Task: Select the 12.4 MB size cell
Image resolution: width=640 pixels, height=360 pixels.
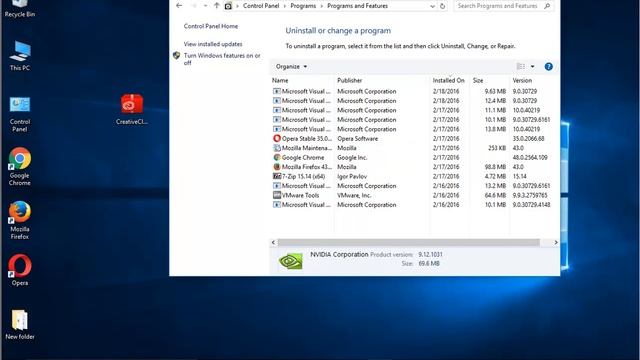Action: [x=496, y=101]
